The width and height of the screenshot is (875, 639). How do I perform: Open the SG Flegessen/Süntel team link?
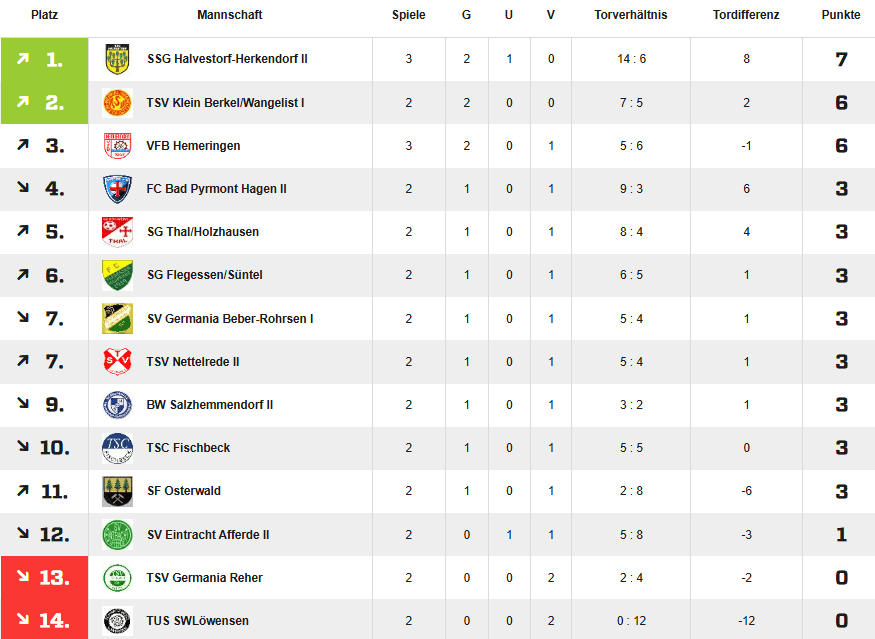[x=204, y=275]
